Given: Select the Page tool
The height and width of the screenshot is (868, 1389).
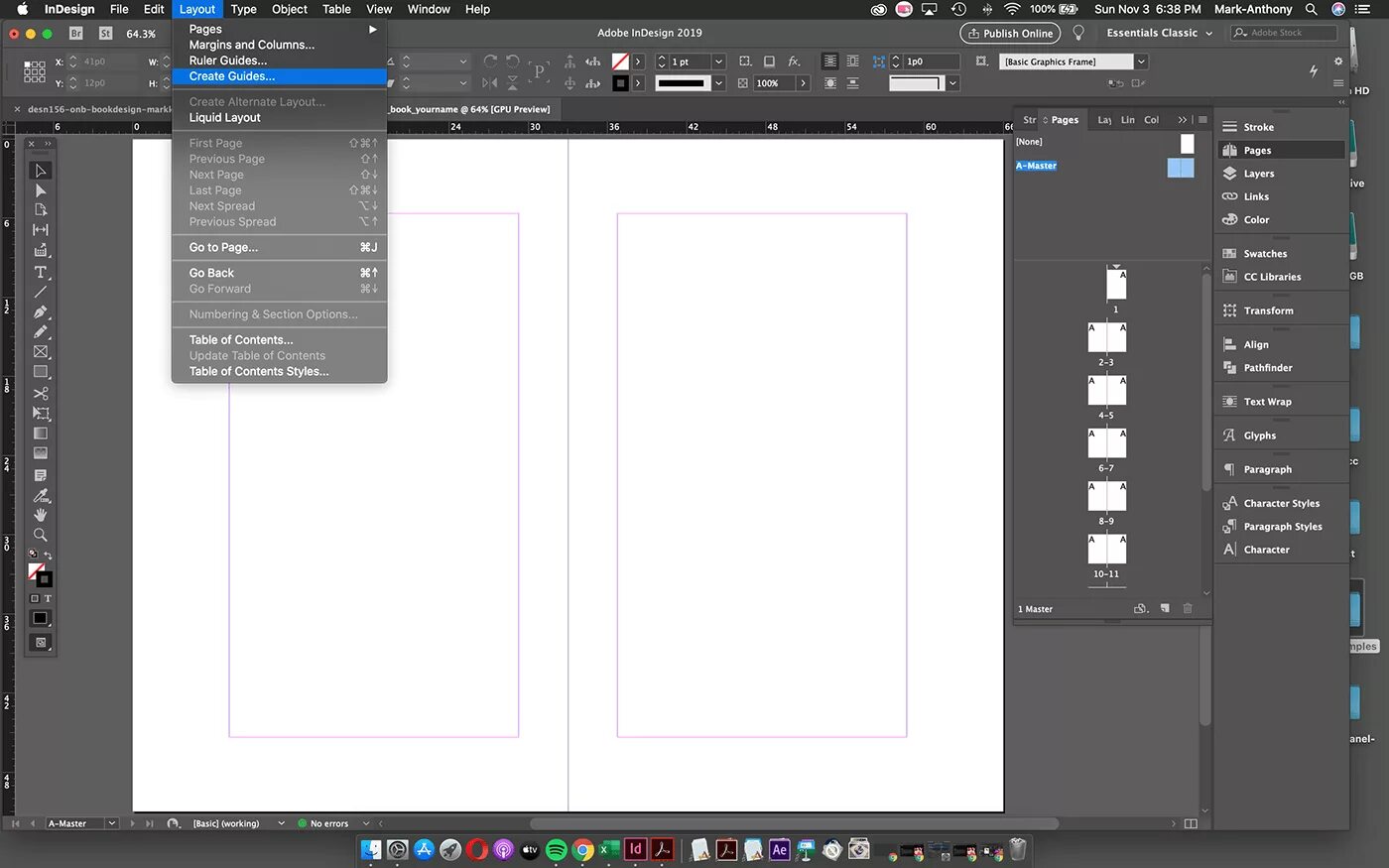Looking at the screenshot, I should pos(41,210).
